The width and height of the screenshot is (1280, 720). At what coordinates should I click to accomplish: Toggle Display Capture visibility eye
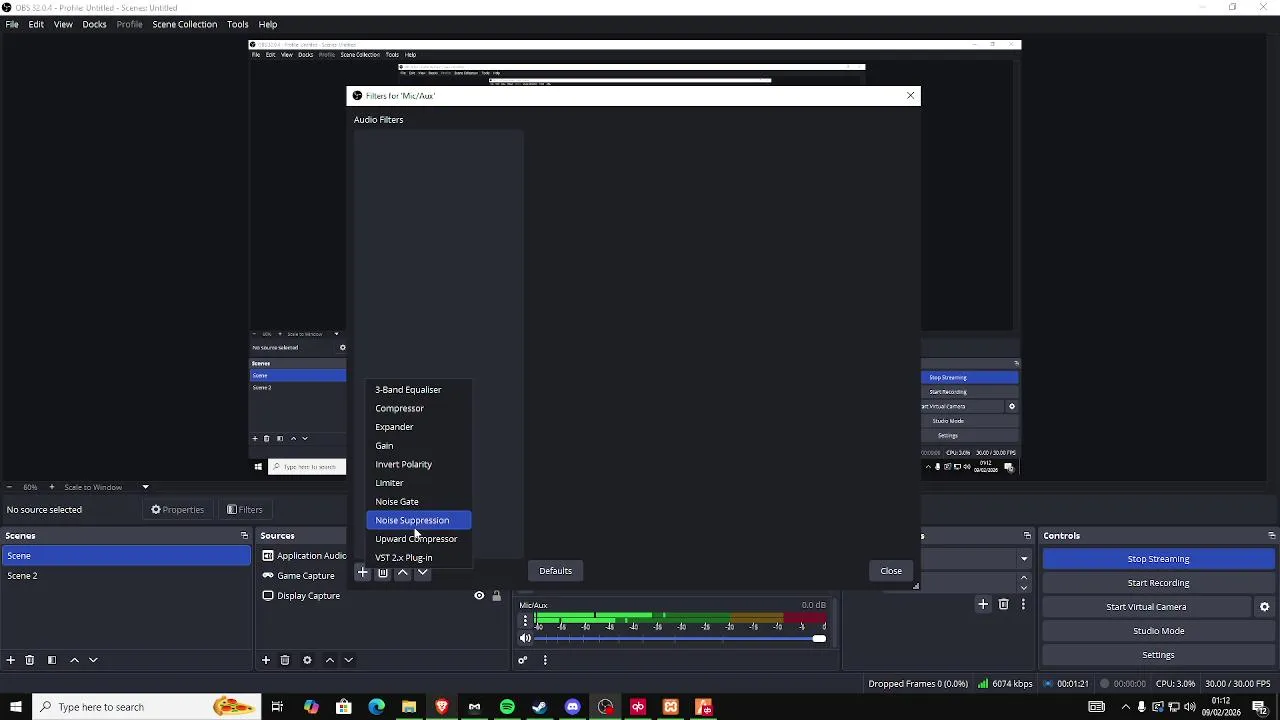(479, 596)
